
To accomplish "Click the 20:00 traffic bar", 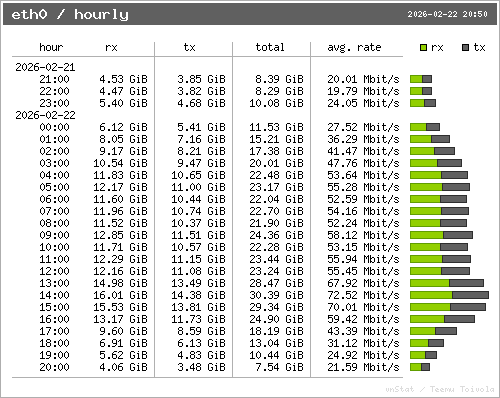I will coord(420,367).
